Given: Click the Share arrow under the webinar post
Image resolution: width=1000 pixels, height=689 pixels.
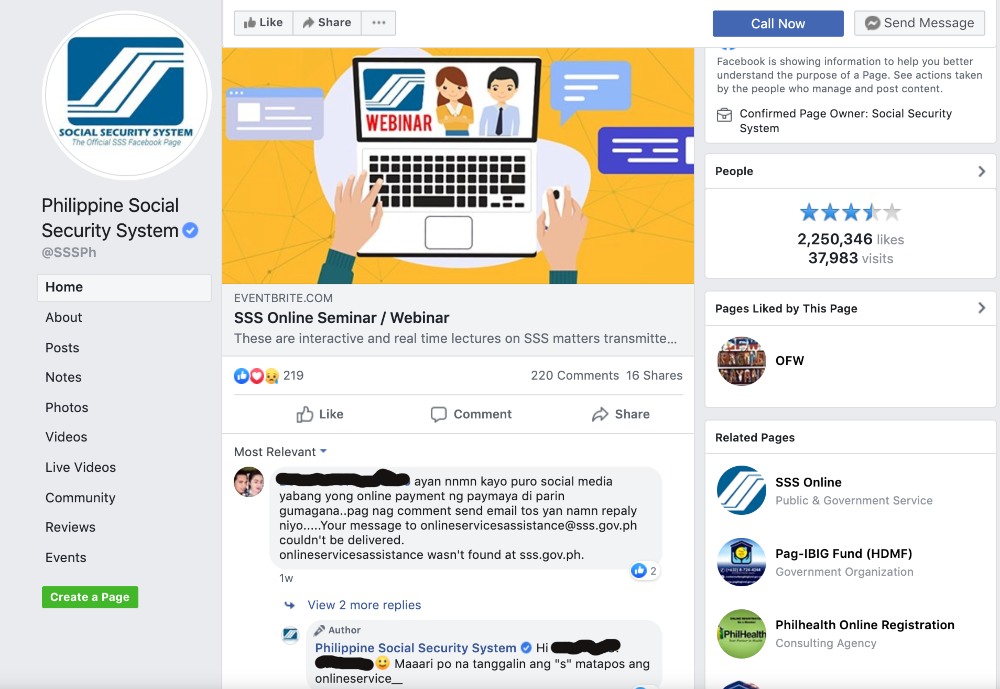Looking at the screenshot, I should click(600, 414).
